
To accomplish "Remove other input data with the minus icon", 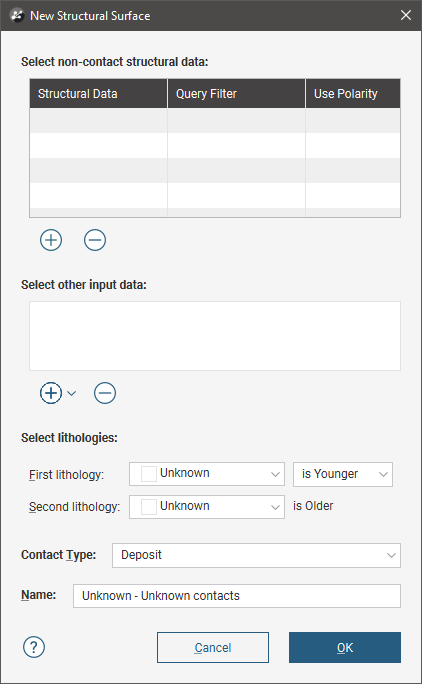I will coord(105,393).
